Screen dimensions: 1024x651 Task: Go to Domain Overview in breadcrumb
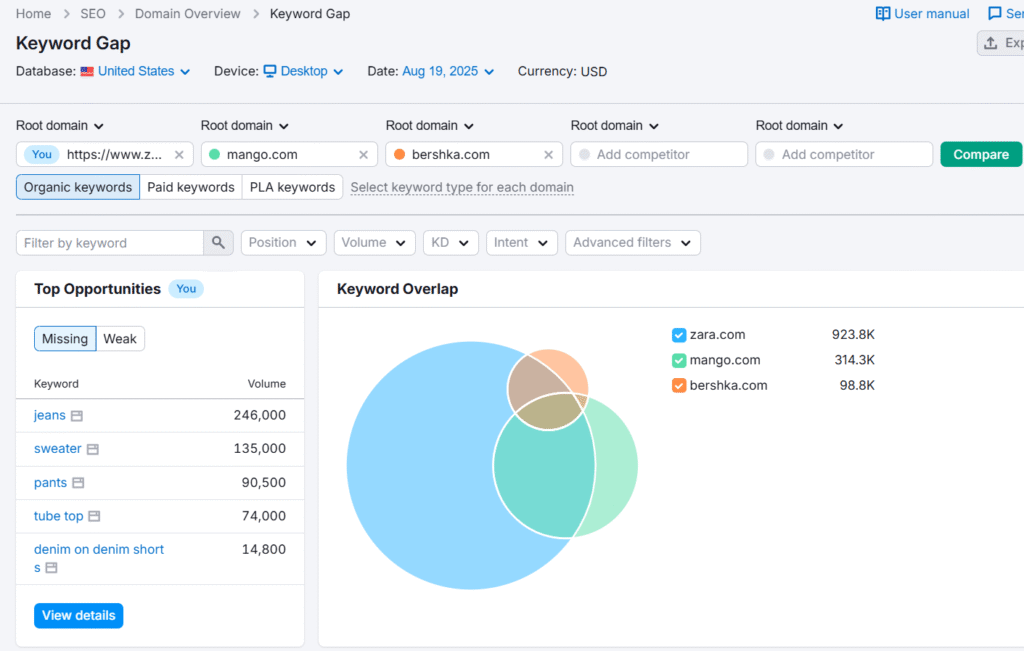[x=187, y=14]
